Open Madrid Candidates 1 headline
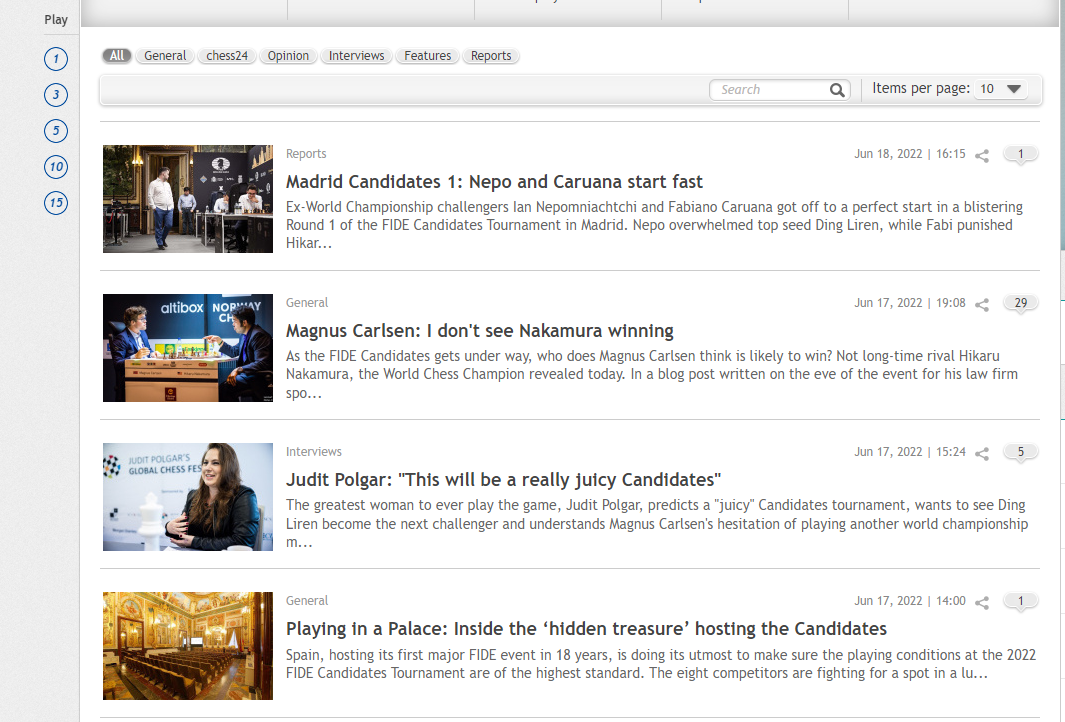 pyautogui.click(x=494, y=182)
